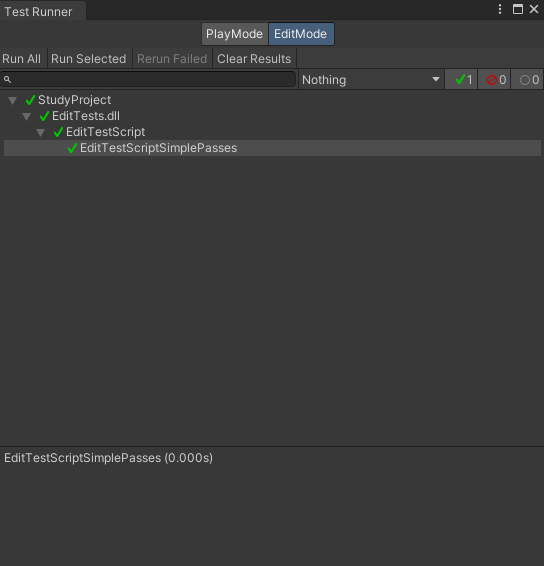Click the Run Selected button

click(x=89, y=59)
